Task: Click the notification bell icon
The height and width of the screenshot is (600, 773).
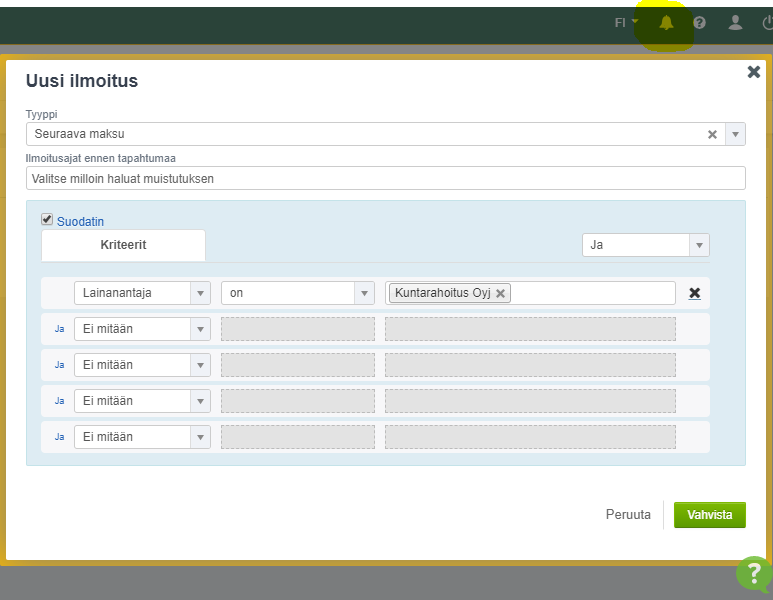Action: 666,23
